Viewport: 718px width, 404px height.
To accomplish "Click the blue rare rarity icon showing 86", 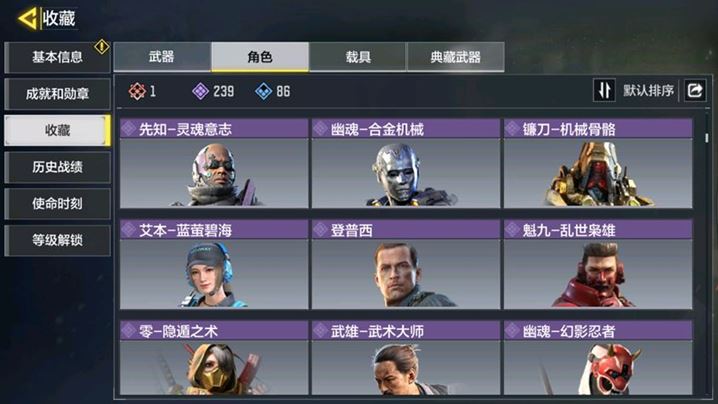I will tap(264, 91).
